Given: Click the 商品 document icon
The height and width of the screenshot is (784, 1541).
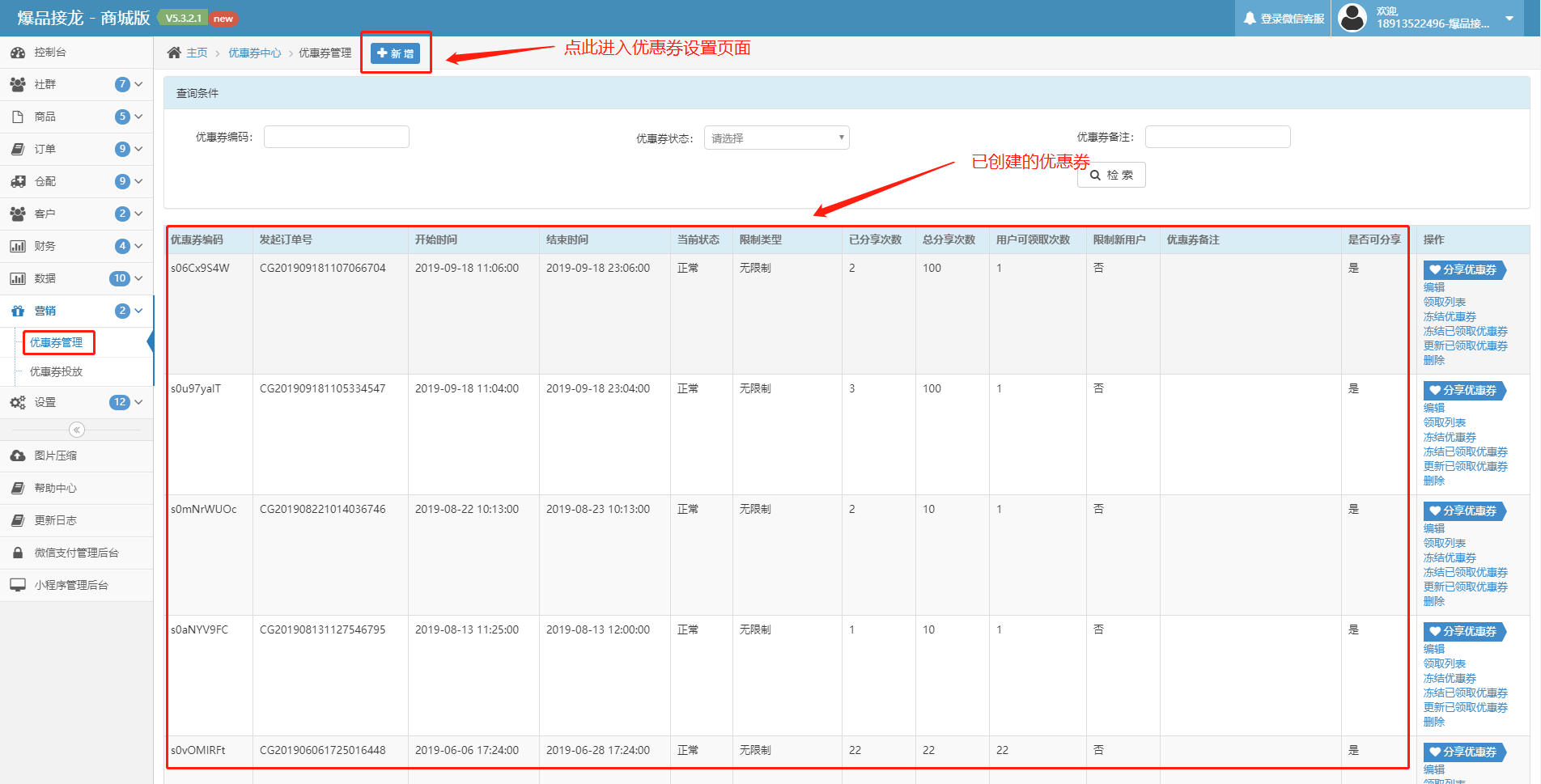Looking at the screenshot, I should pyautogui.click(x=17, y=117).
